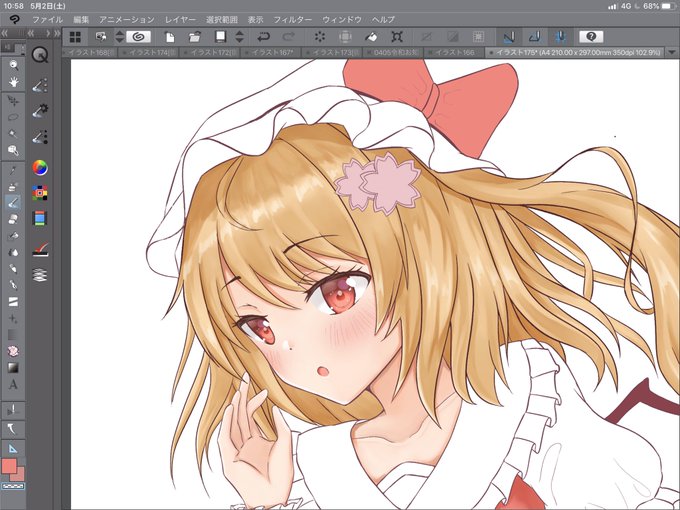
Task: Open the 選択範囲 menu
Action: click(x=222, y=20)
